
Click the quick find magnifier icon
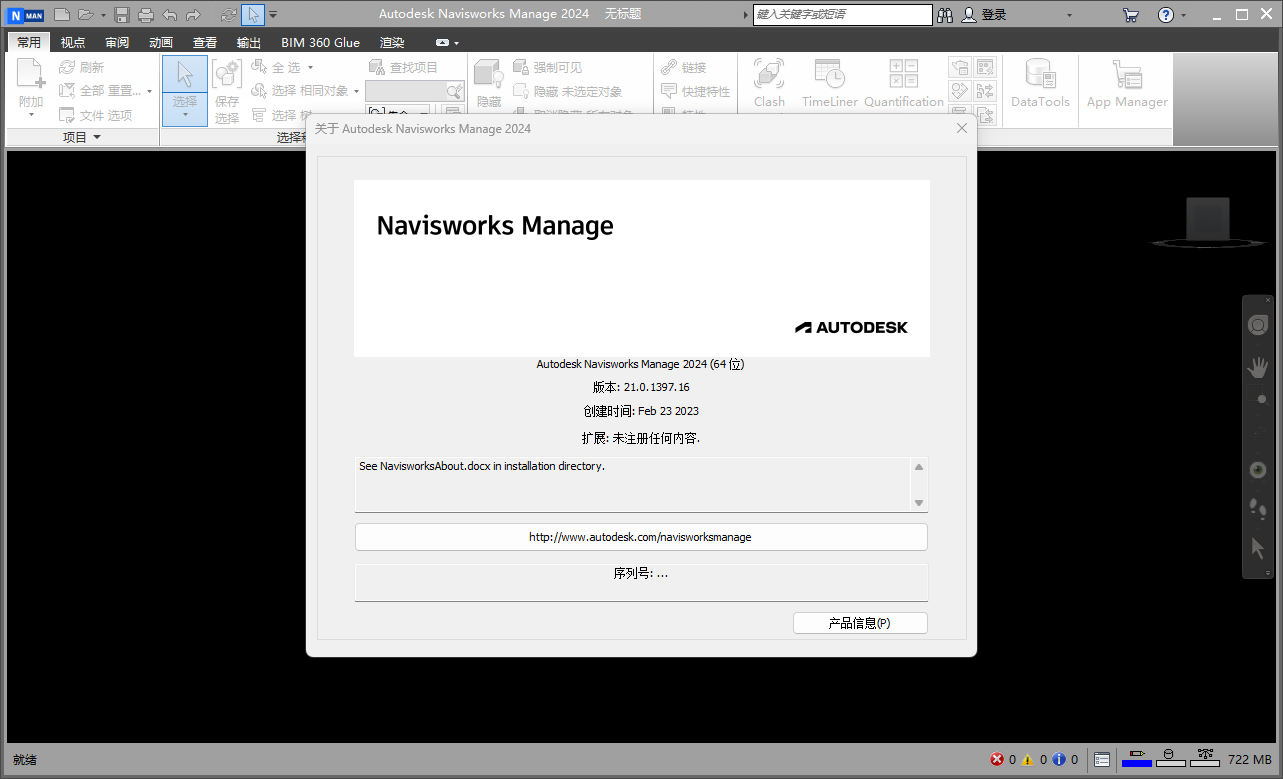click(x=455, y=91)
